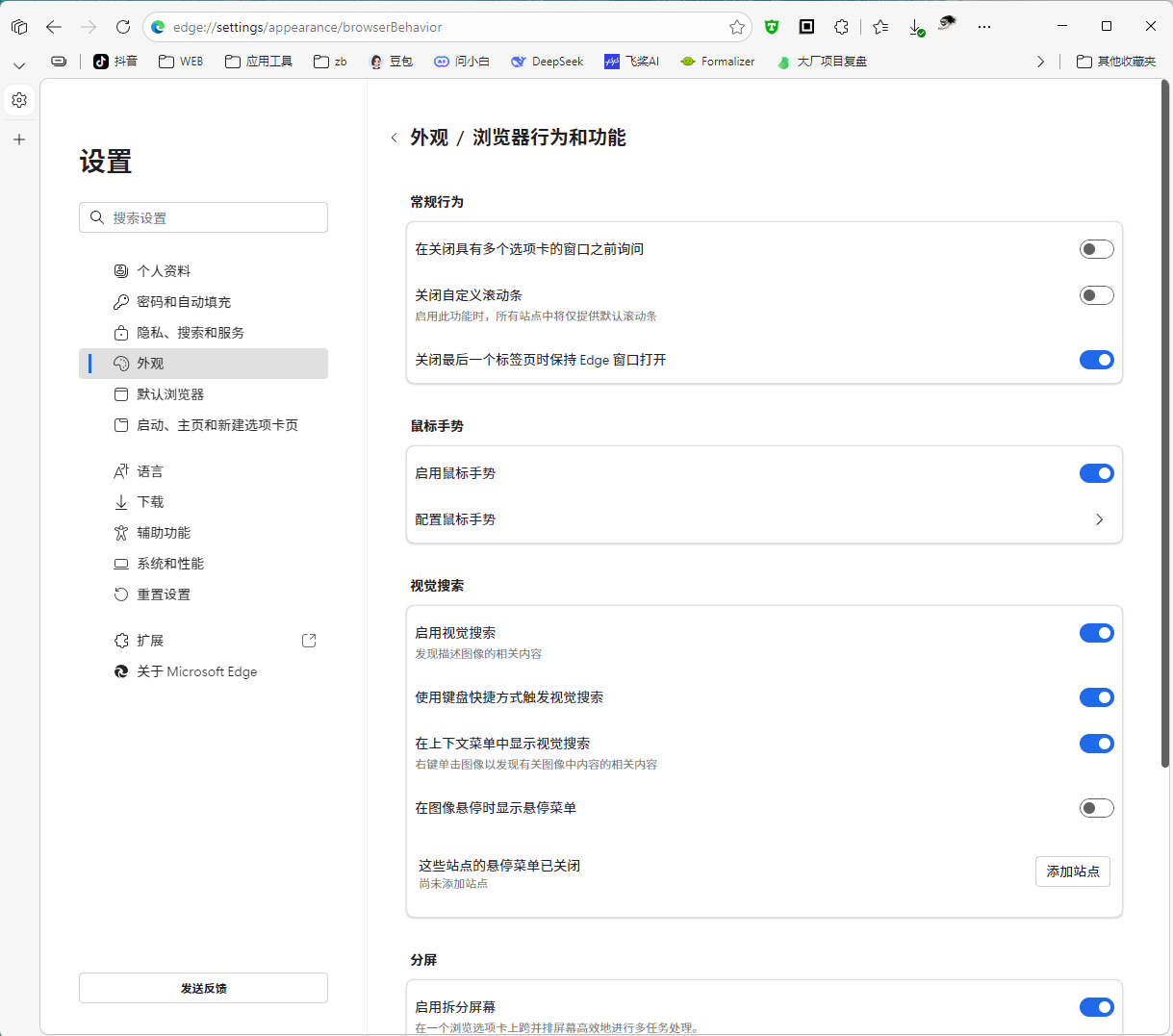Open the green shield extension icon
The image size is (1173, 1036).
coord(772,27)
